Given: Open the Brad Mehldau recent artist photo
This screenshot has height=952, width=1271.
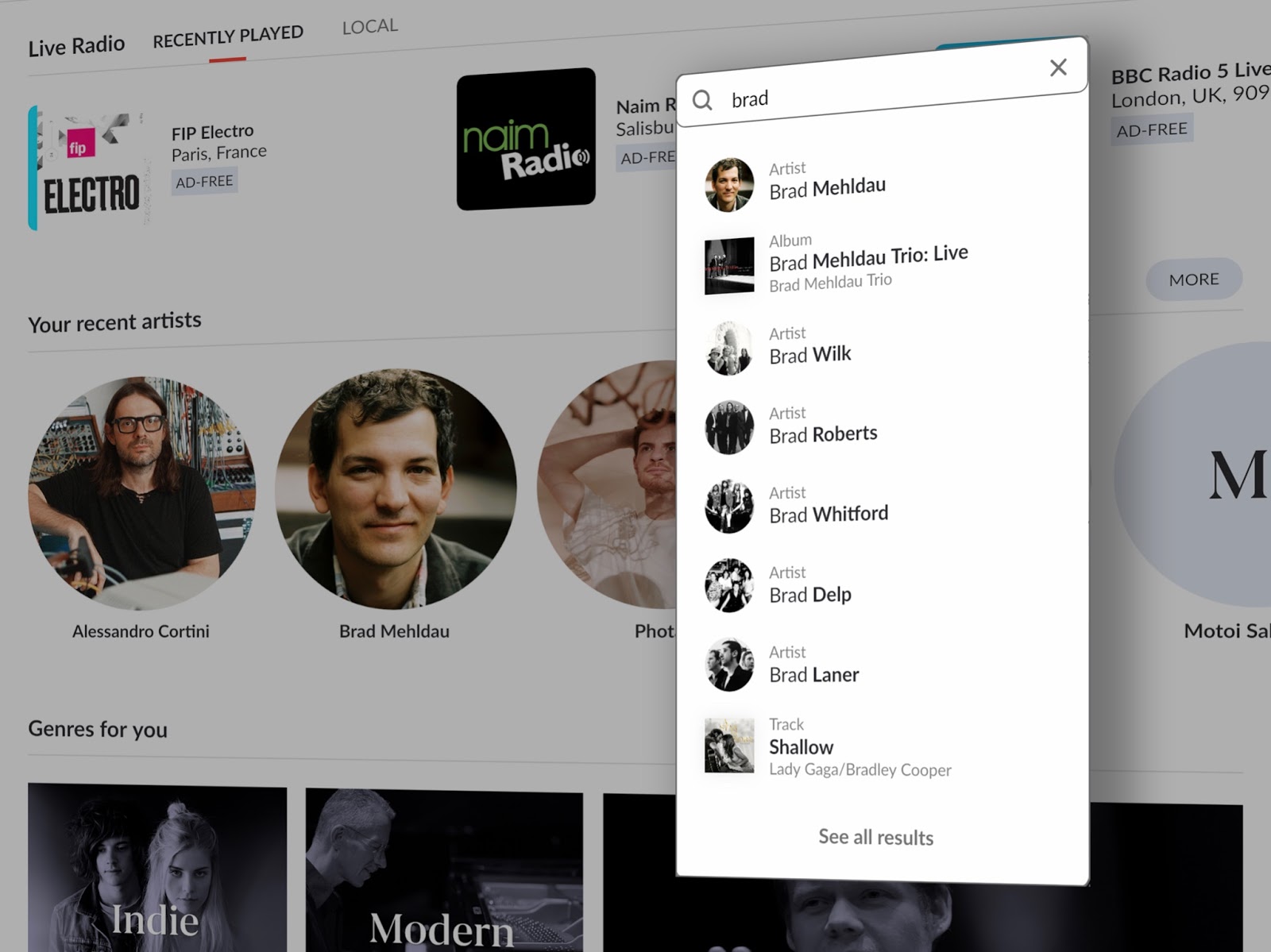Looking at the screenshot, I should click(x=396, y=488).
